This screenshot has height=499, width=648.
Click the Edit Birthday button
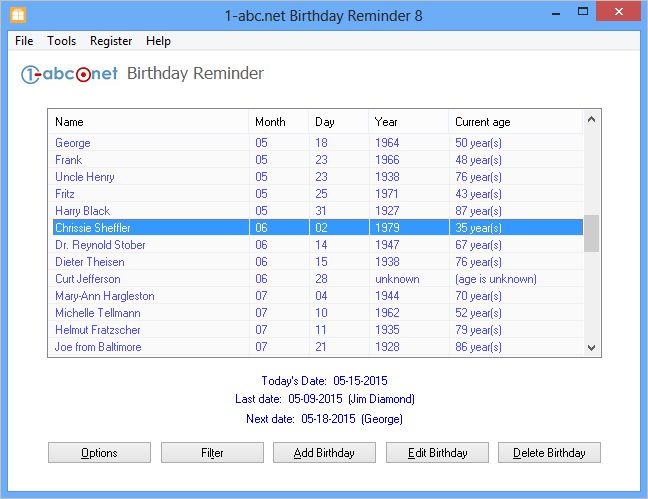[437, 453]
